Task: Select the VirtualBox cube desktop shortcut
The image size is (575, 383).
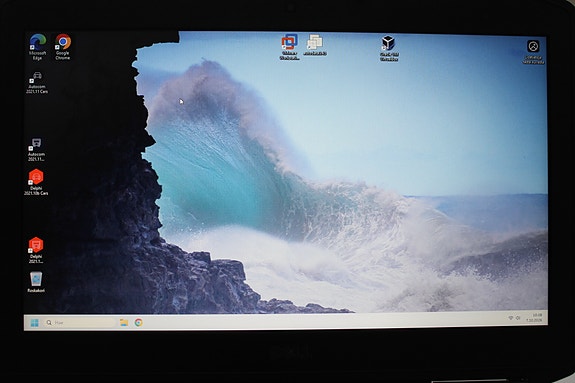Action: pos(389,48)
